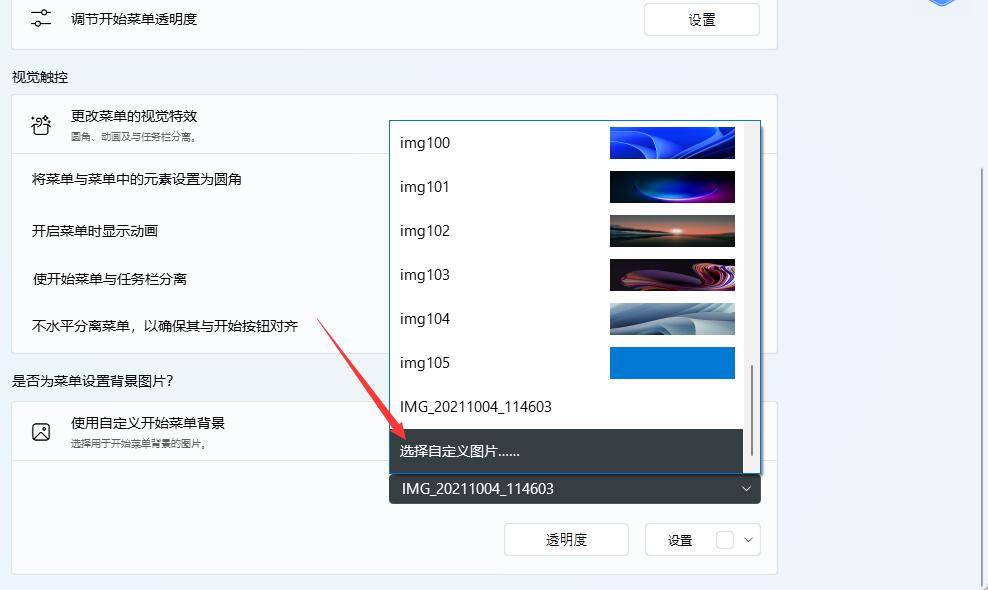Click the page scrollbar at the right edge
Screen dimensions: 988x590
[x=983, y=378]
